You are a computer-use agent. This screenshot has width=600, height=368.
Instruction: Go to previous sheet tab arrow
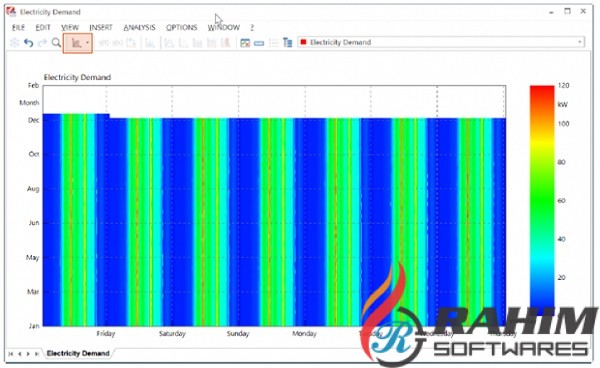(20, 354)
